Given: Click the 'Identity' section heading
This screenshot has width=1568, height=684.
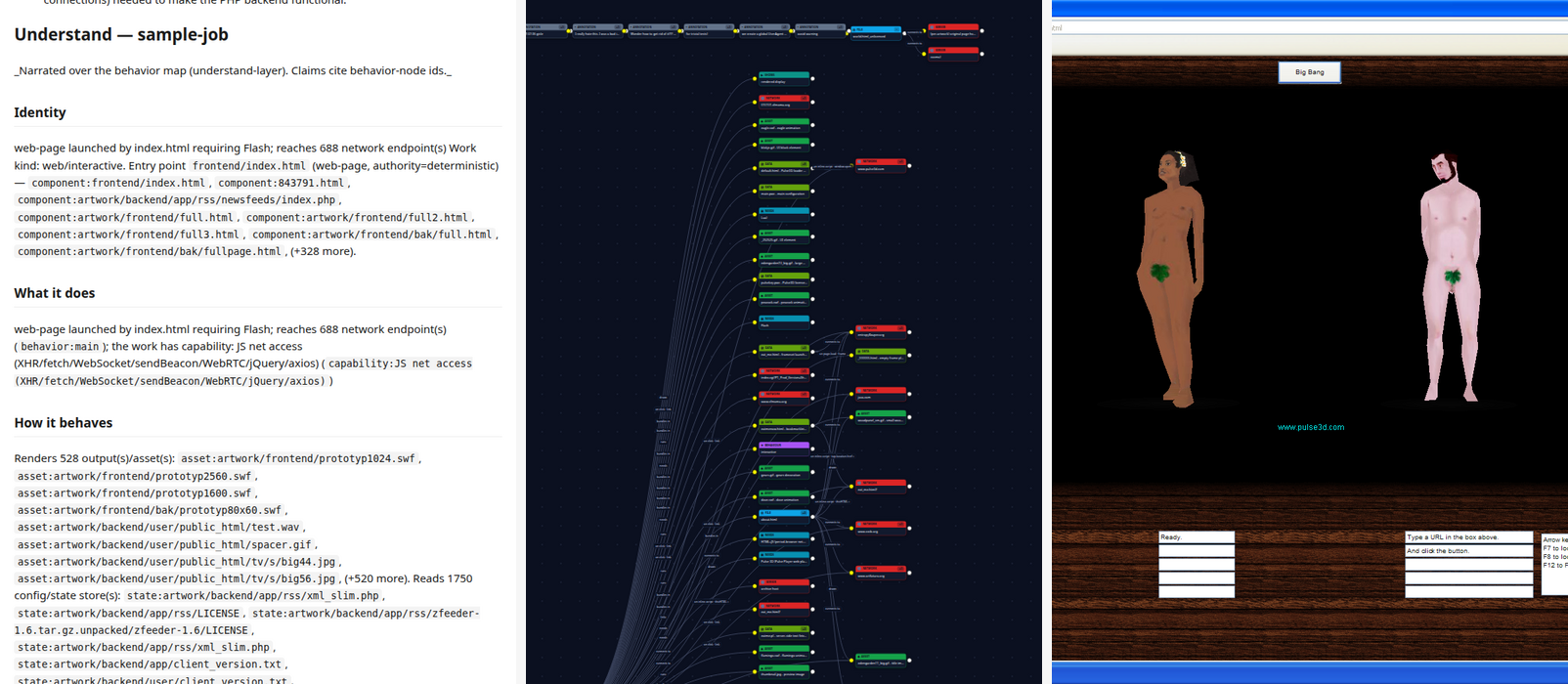Looking at the screenshot, I should pos(40,112).
